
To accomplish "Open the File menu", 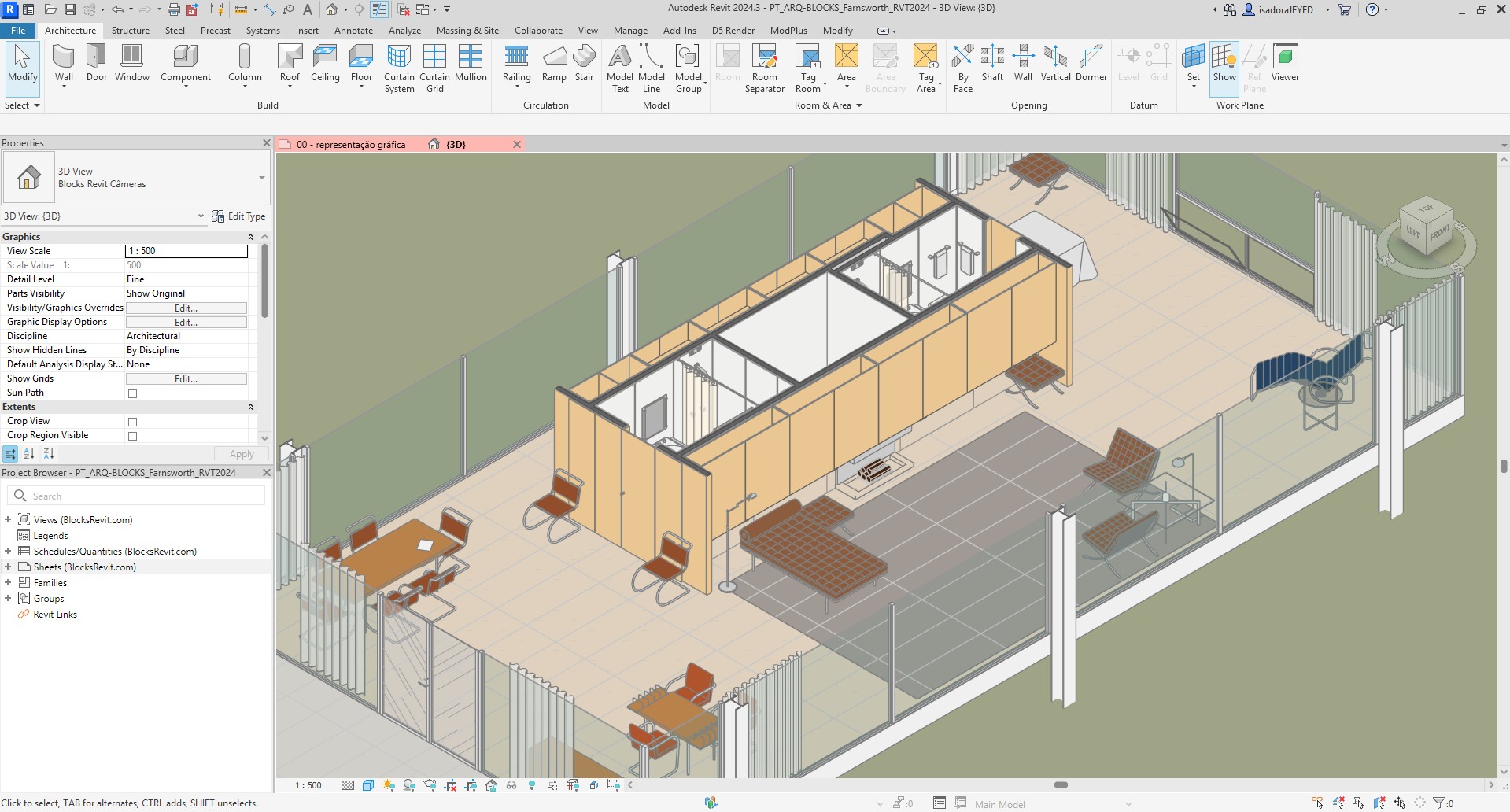I will click(x=18, y=31).
